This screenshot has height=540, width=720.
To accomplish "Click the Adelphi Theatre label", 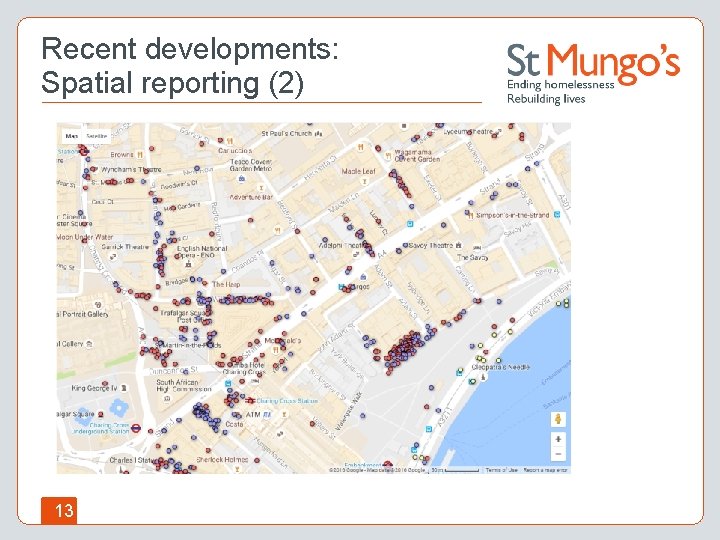I will click(342, 246).
